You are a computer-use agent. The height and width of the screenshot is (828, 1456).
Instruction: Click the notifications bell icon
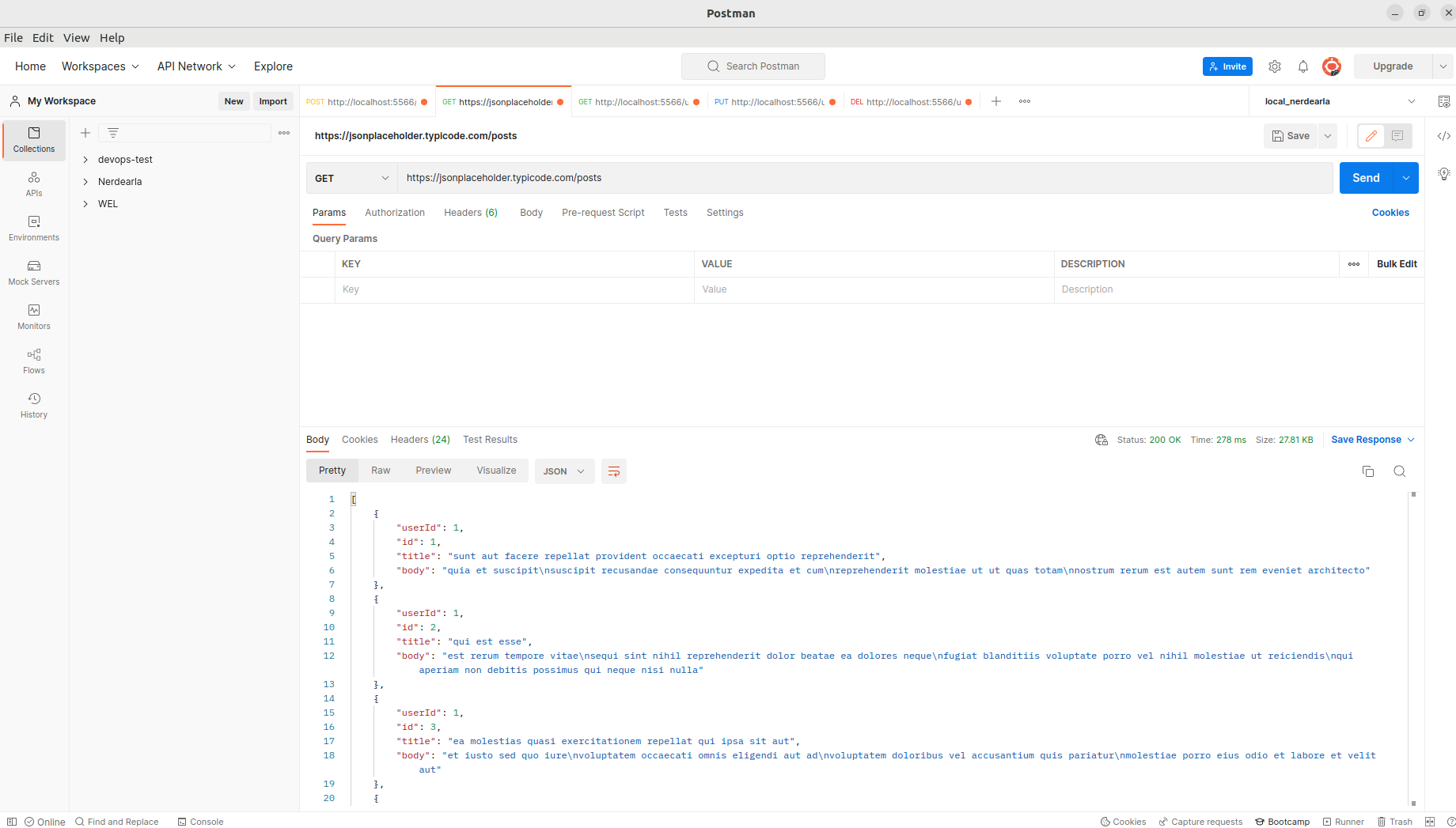coord(1302,66)
